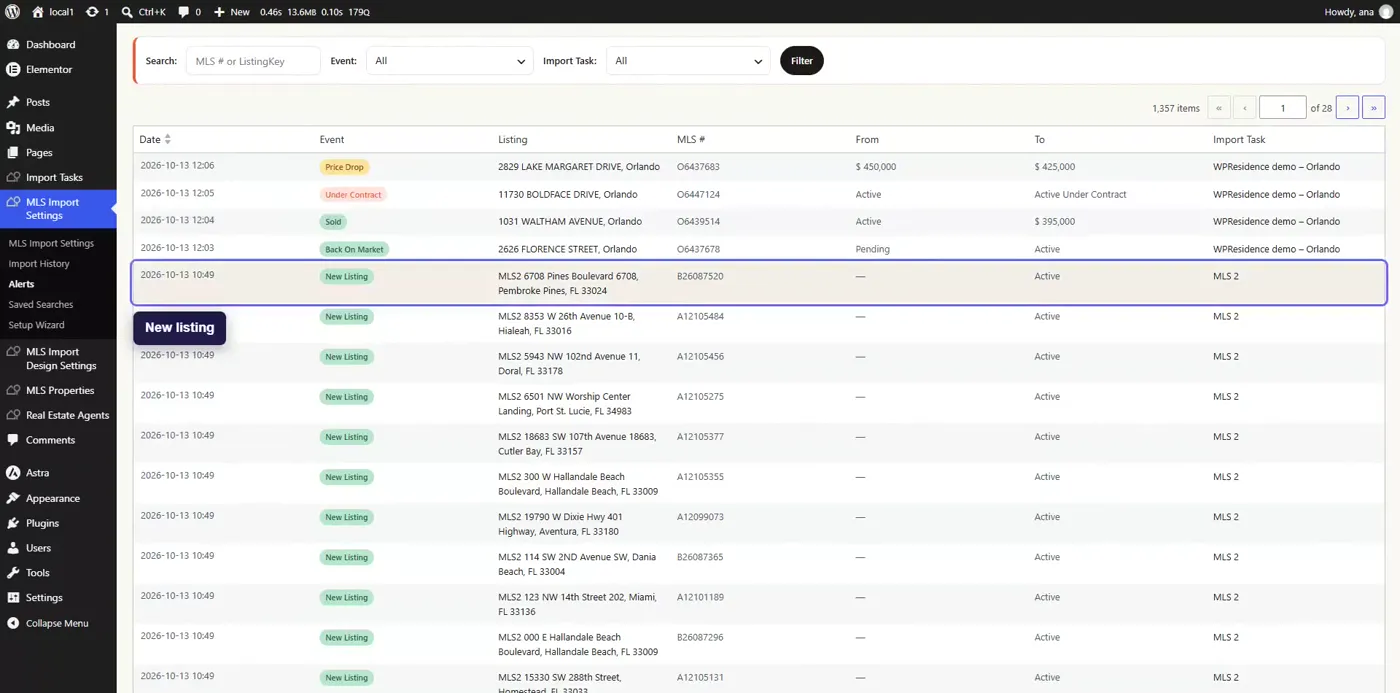1400x693 pixels.
Task: Click MLS number A12099073
Action: (700, 517)
